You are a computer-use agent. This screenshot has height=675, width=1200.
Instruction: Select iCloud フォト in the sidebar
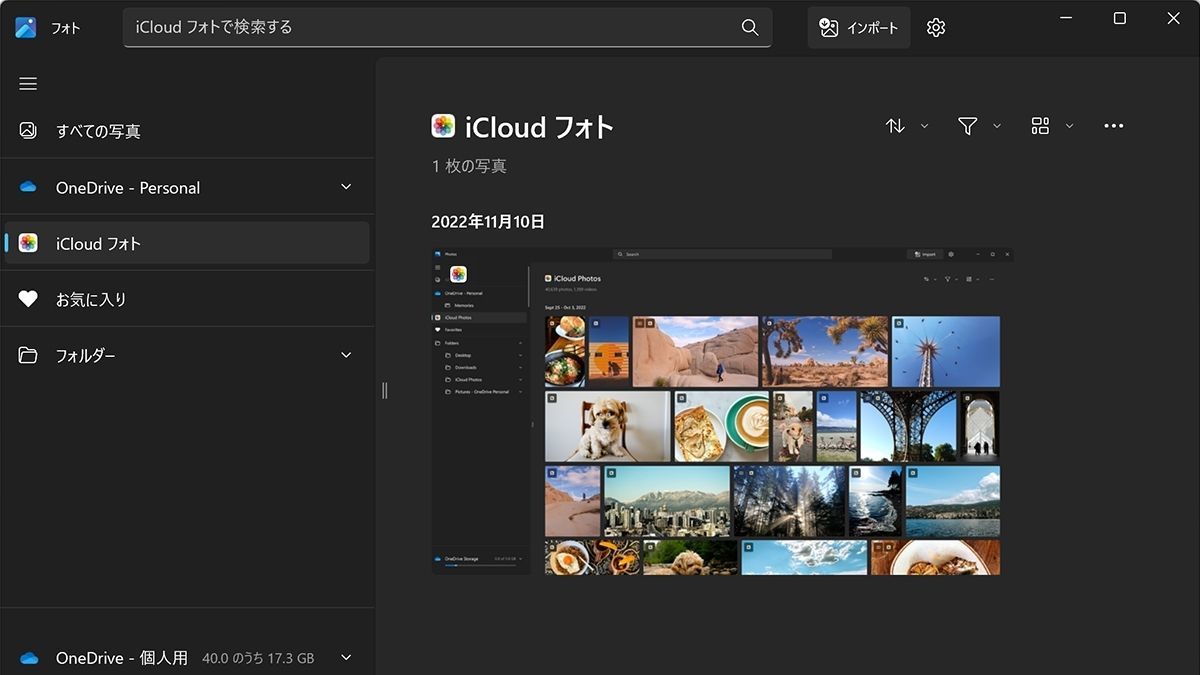point(187,243)
